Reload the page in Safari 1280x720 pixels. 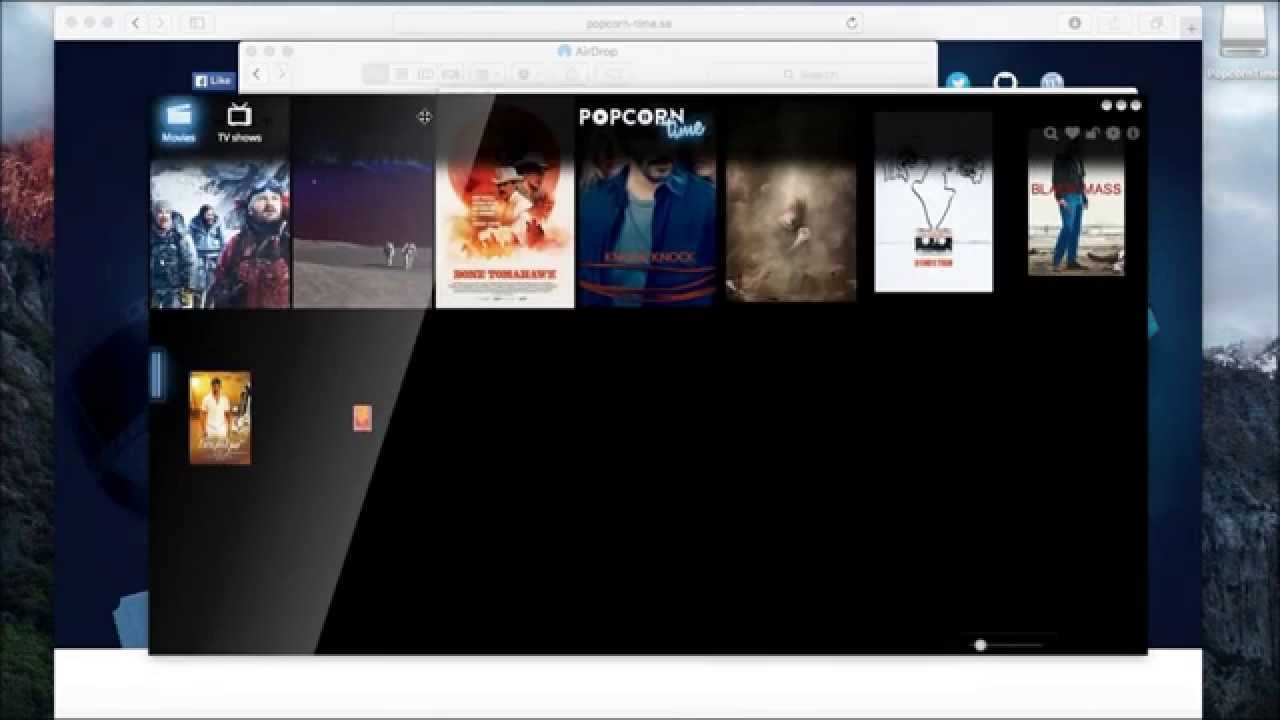[x=852, y=22]
